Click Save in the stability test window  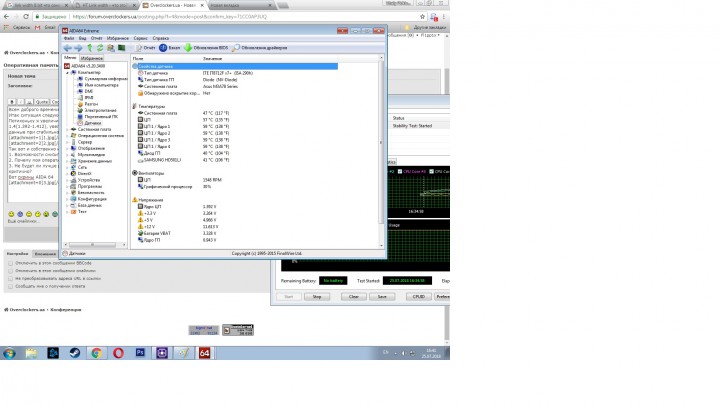click(382, 297)
